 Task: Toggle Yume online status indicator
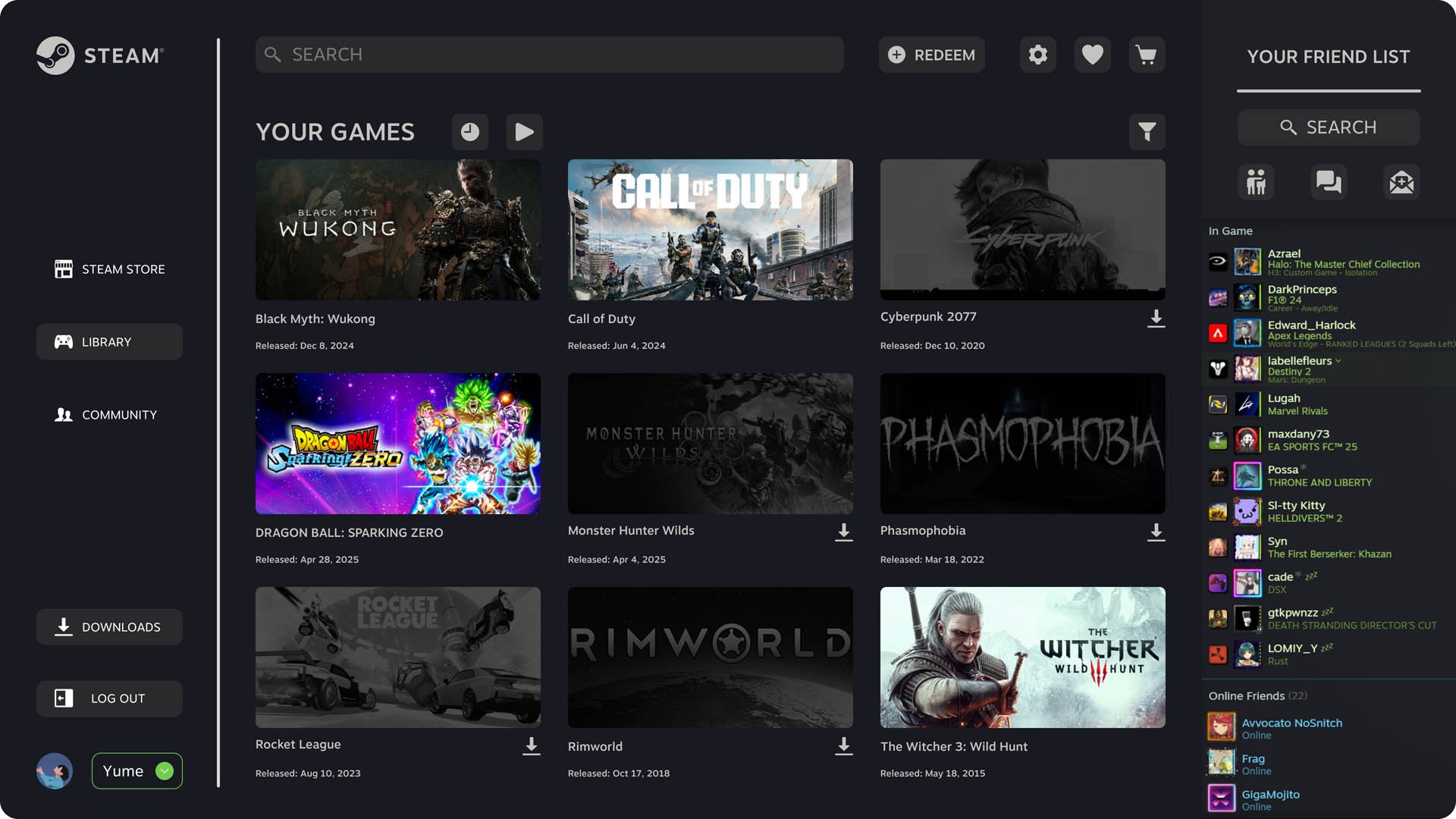tap(165, 771)
